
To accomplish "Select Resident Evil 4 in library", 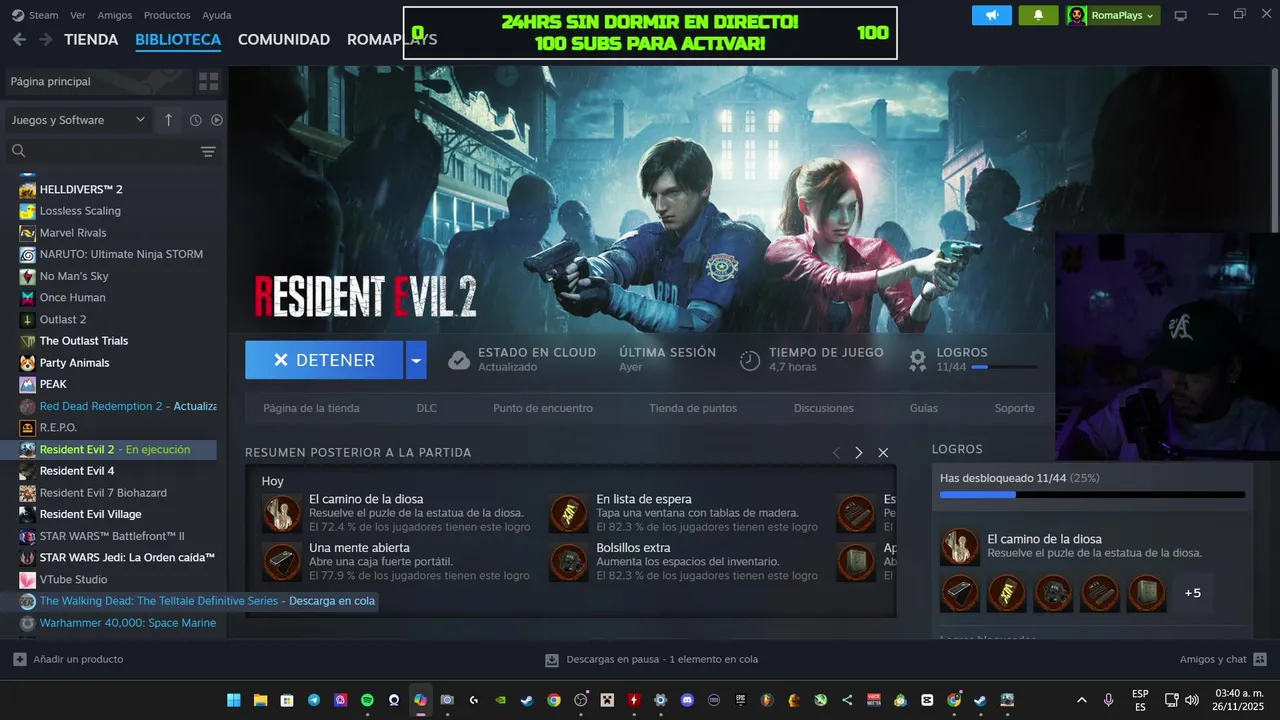I will (x=77, y=471).
